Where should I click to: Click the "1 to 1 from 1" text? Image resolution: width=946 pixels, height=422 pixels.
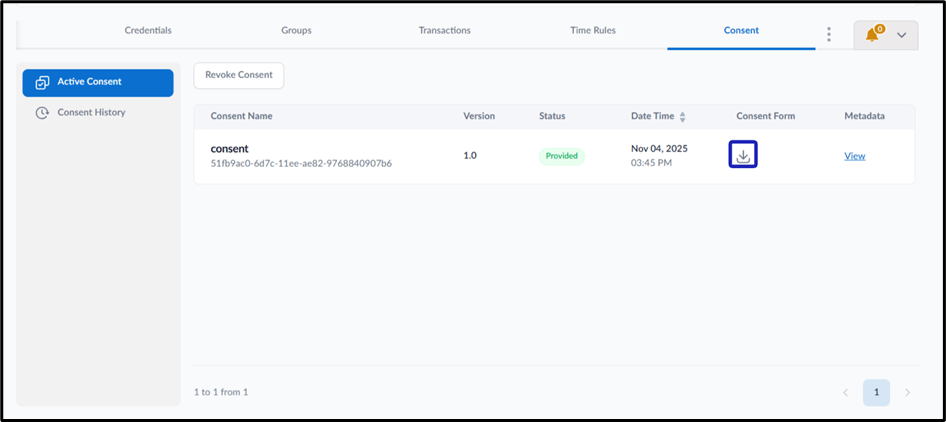[221, 392]
